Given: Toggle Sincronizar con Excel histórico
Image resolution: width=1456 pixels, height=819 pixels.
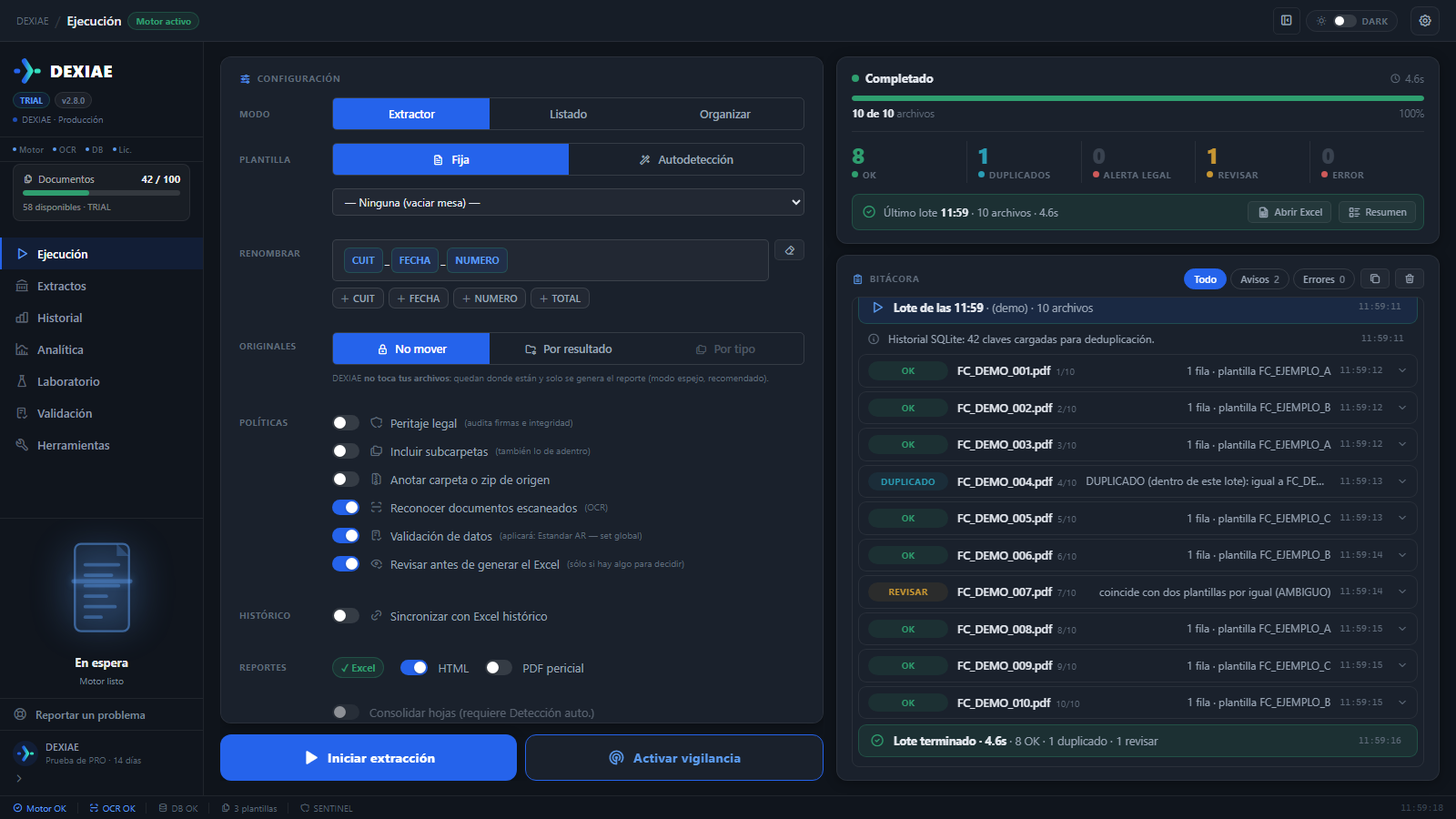Looking at the screenshot, I should pyautogui.click(x=346, y=616).
